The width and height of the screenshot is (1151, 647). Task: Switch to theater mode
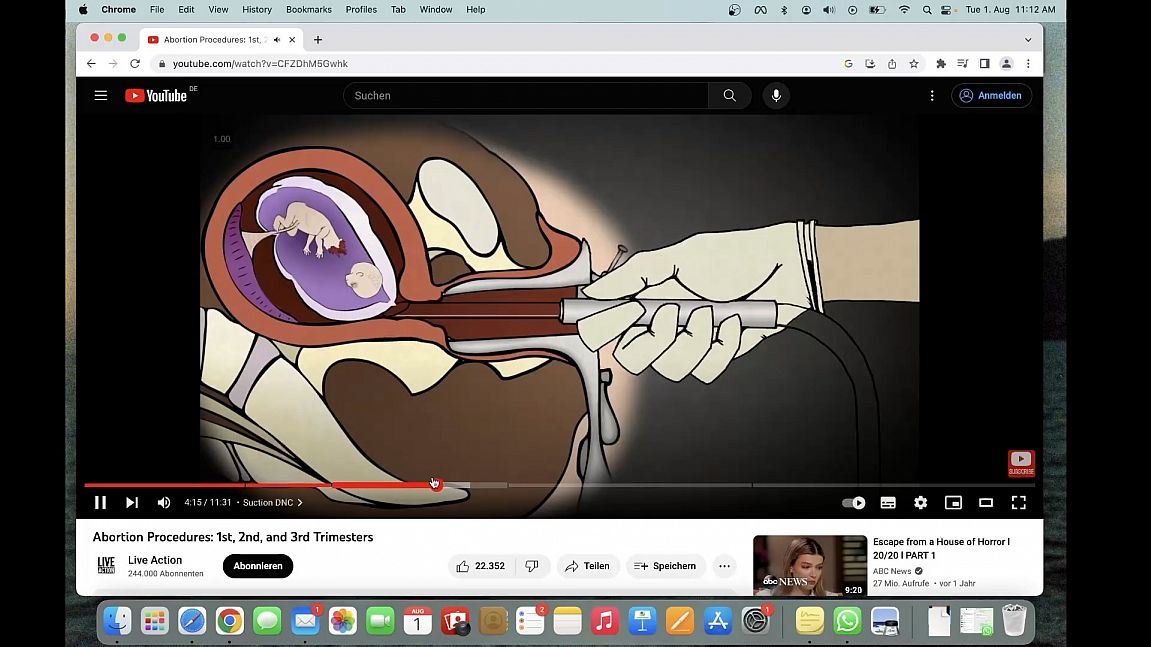click(986, 503)
